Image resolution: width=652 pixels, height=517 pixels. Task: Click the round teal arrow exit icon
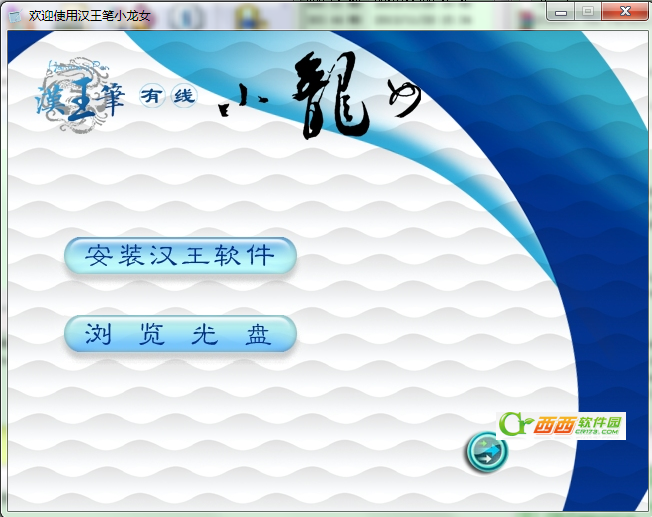click(487, 451)
